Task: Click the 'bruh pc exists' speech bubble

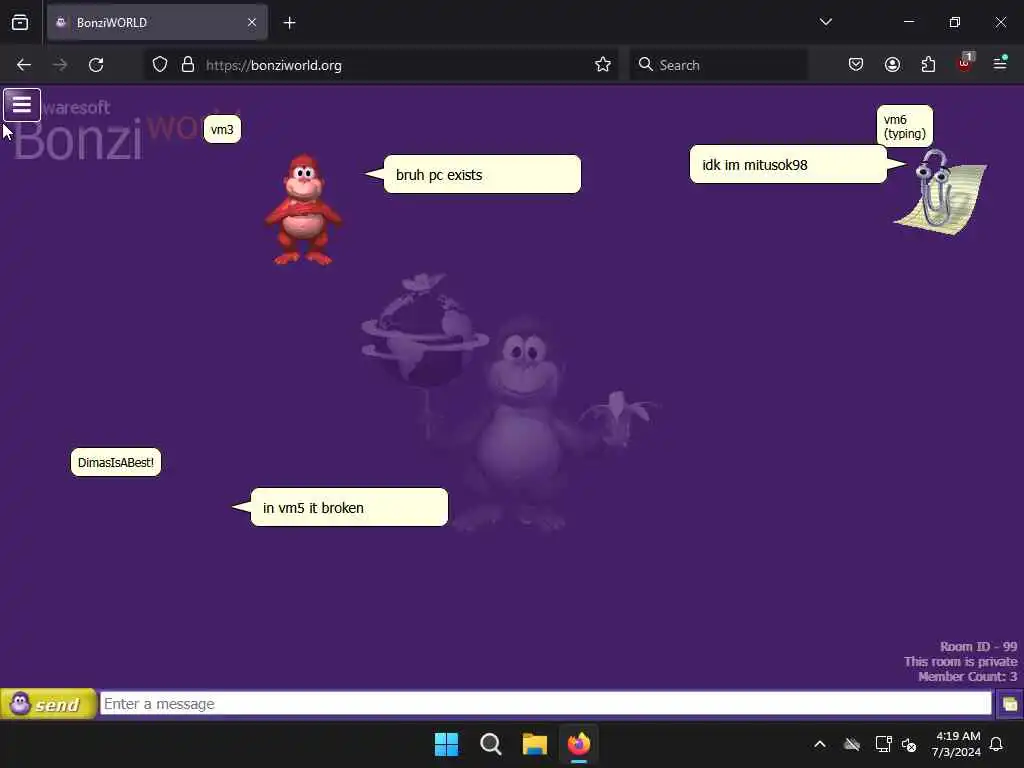Action: [x=482, y=174]
